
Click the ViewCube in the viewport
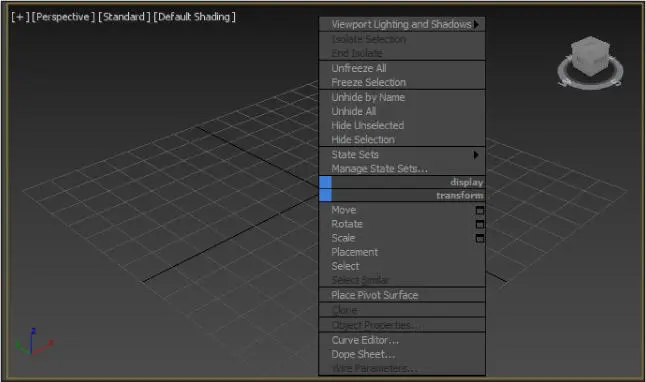[591, 55]
